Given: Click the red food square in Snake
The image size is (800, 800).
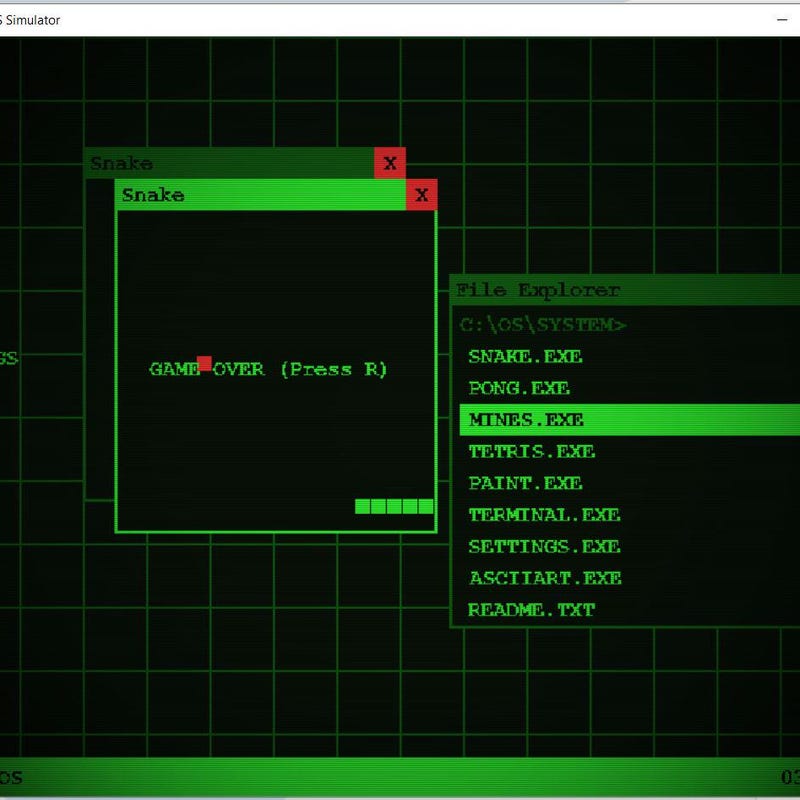Looking at the screenshot, I should (205, 364).
